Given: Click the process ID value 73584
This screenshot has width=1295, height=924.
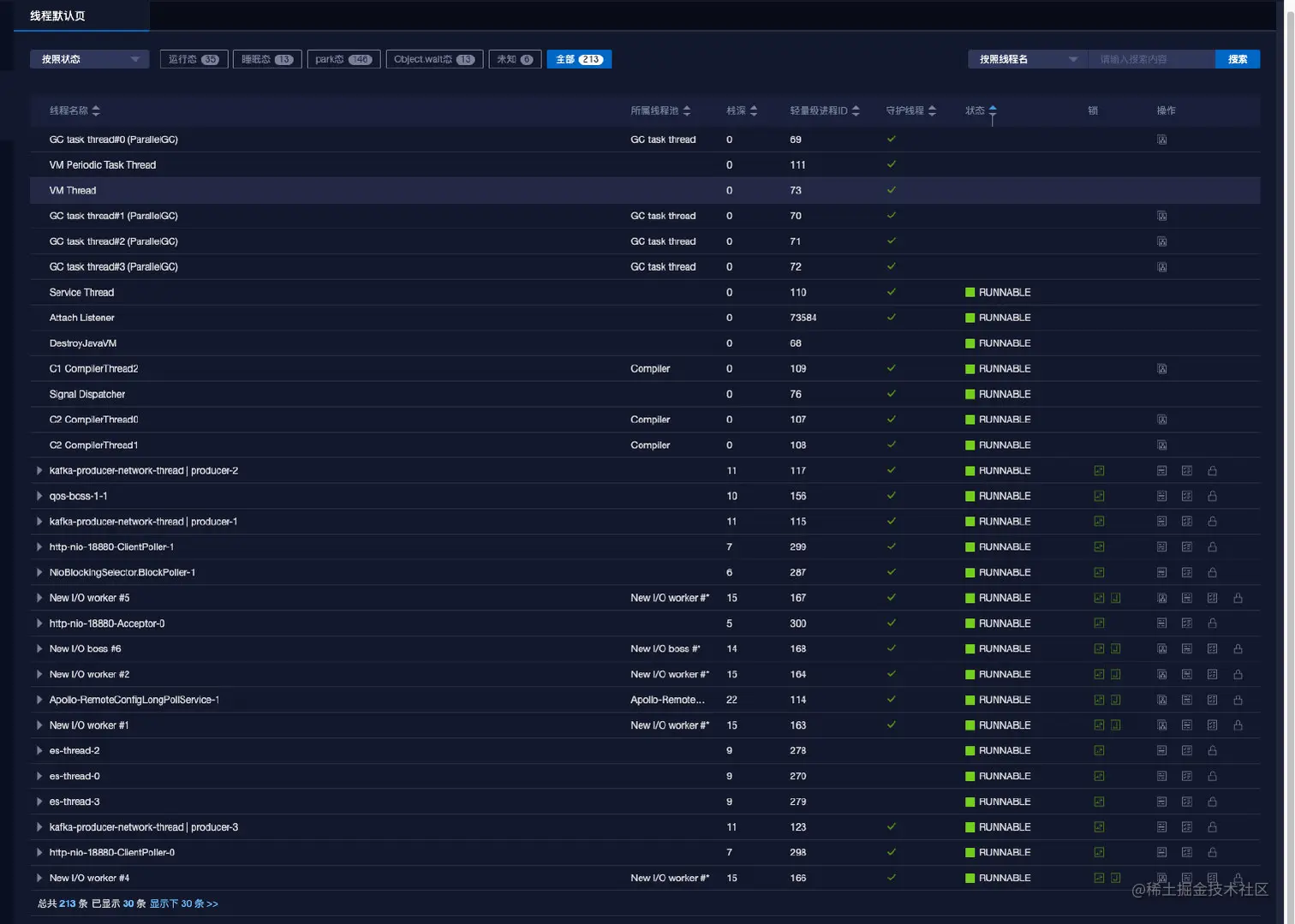Looking at the screenshot, I should (803, 318).
